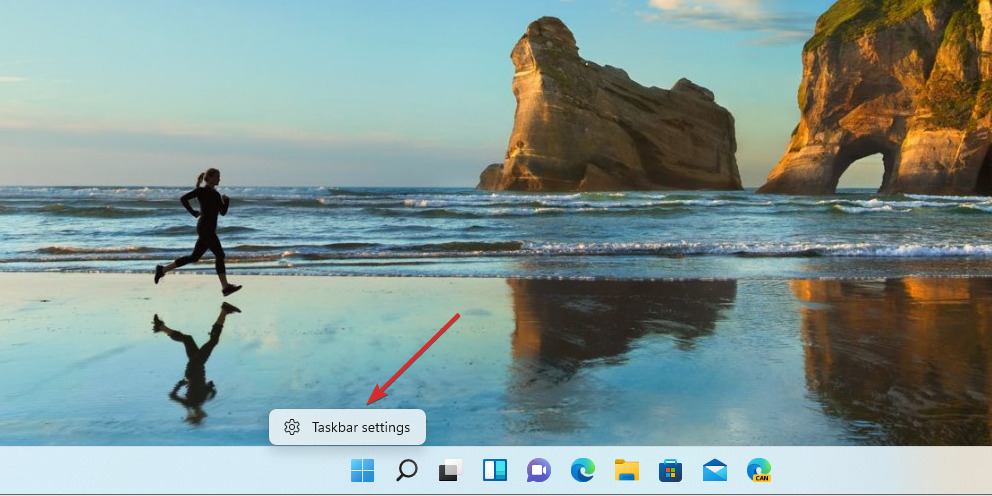Click the gear icon in the Taskbar settings popup
Screen dimensions: 992x496
point(291,428)
